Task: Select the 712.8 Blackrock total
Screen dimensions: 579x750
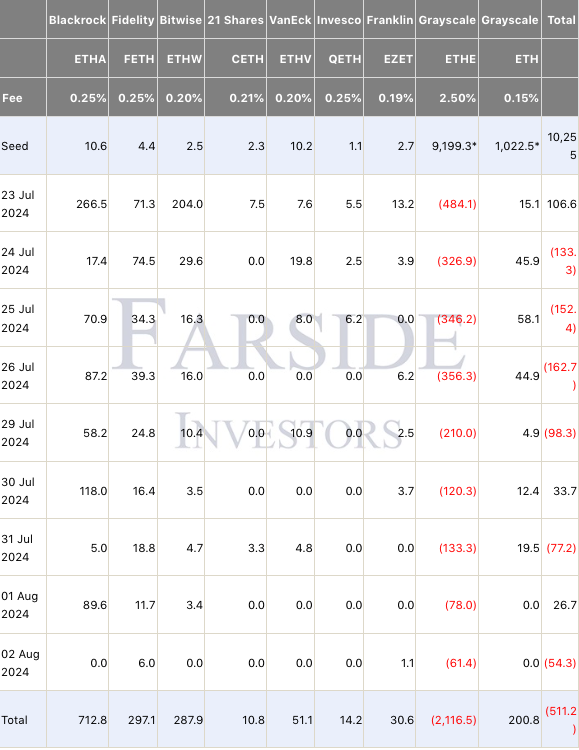Action: point(93,720)
